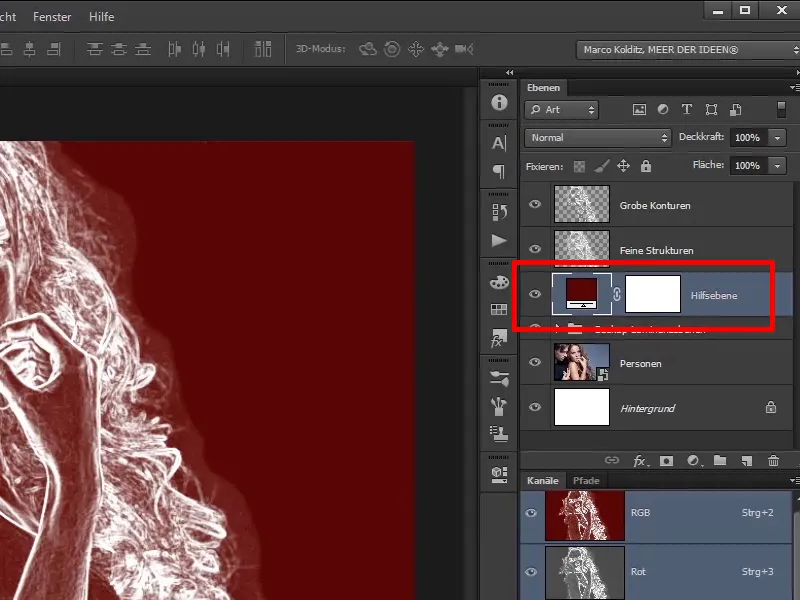Open the Info panel icon
Image resolution: width=800 pixels, height=600 pixels.
coord(499,103)
